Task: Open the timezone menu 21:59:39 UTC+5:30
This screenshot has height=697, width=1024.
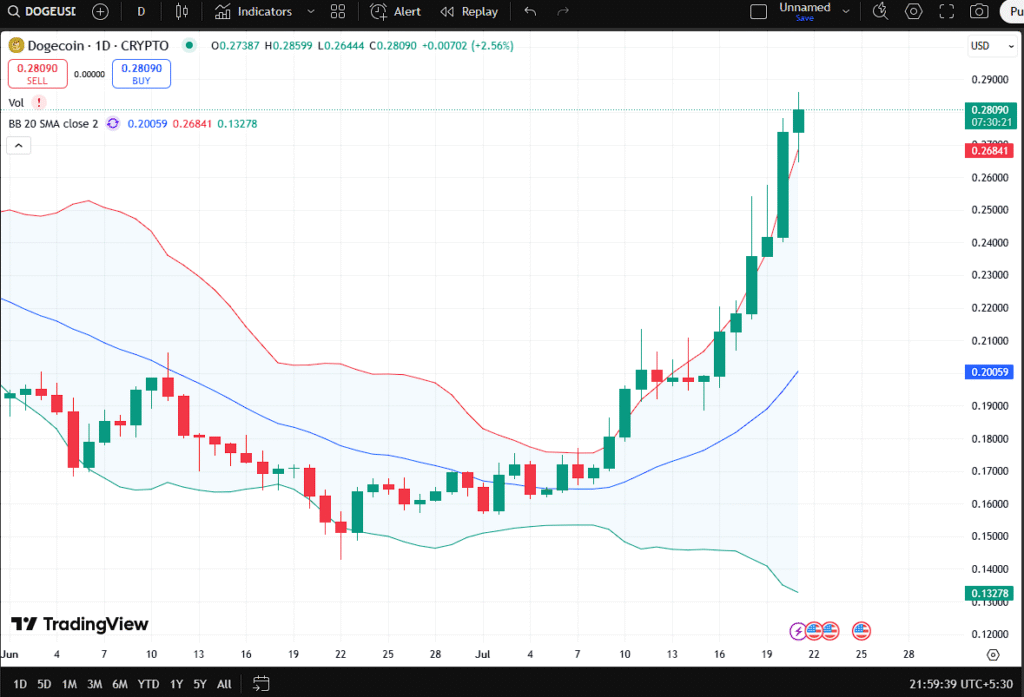Action: pyautogui.click(x=961, y=684)
